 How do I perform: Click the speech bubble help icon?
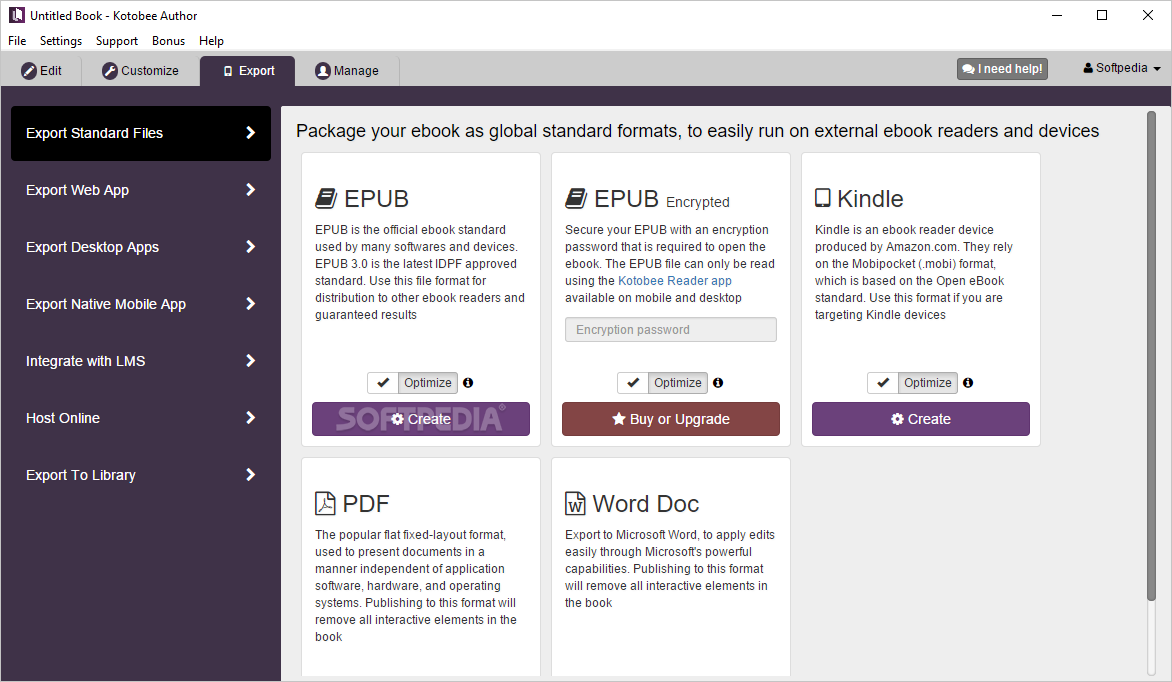coord(968,69)
